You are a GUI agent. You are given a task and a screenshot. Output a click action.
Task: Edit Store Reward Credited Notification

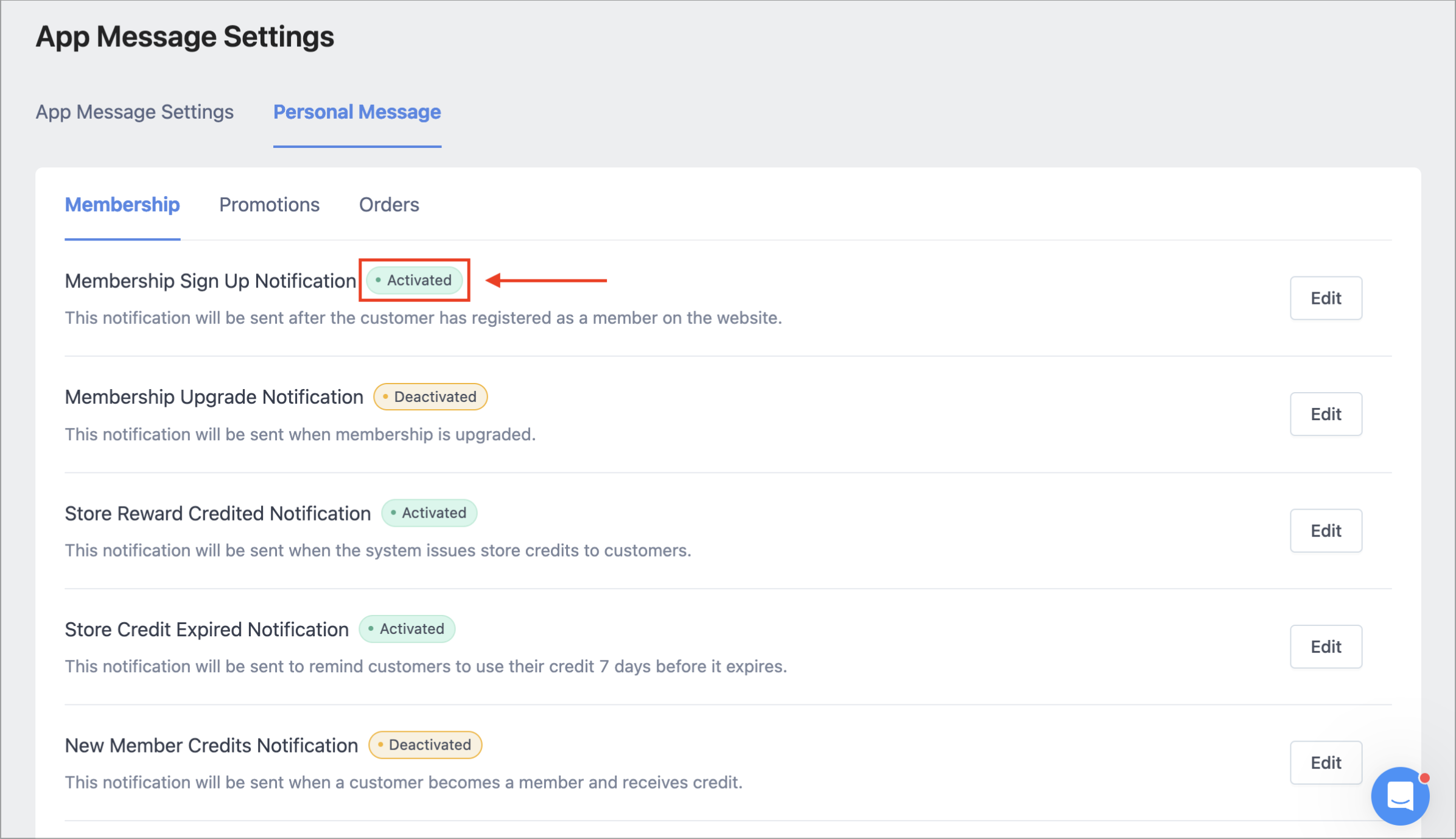pyautogui.click(x=1326, y=530)
